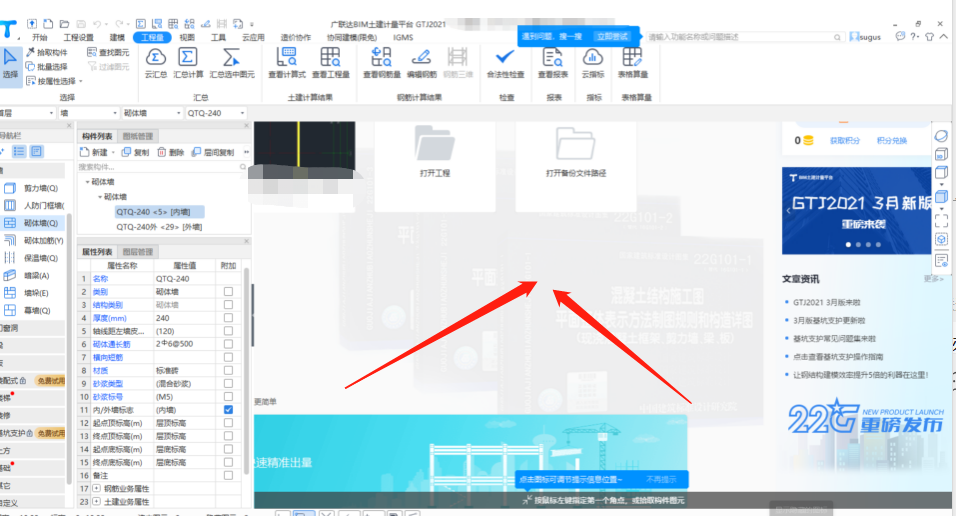Open the 视图 ribbon tab
956x516 pixels.
(x=187, y=37)
